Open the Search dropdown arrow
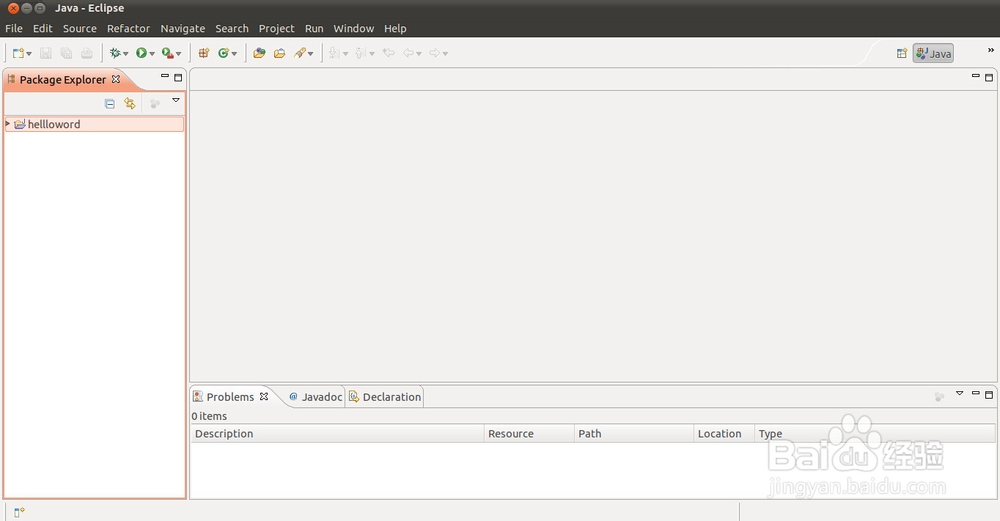The width and height of the screenshot is (1000, 521). tap(311, 54)
